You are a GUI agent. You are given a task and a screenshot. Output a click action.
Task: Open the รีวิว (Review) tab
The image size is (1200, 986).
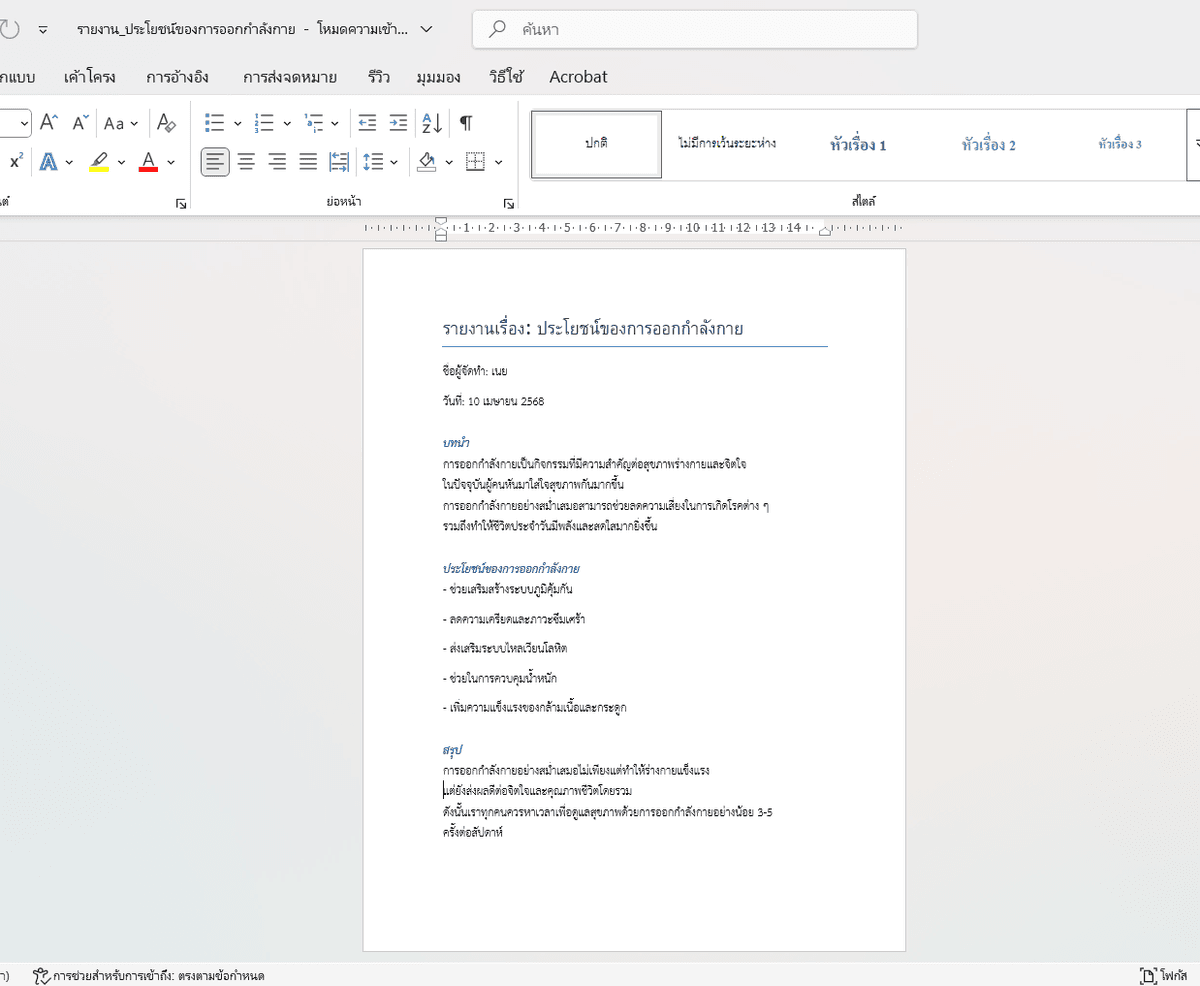pos(379,77)
